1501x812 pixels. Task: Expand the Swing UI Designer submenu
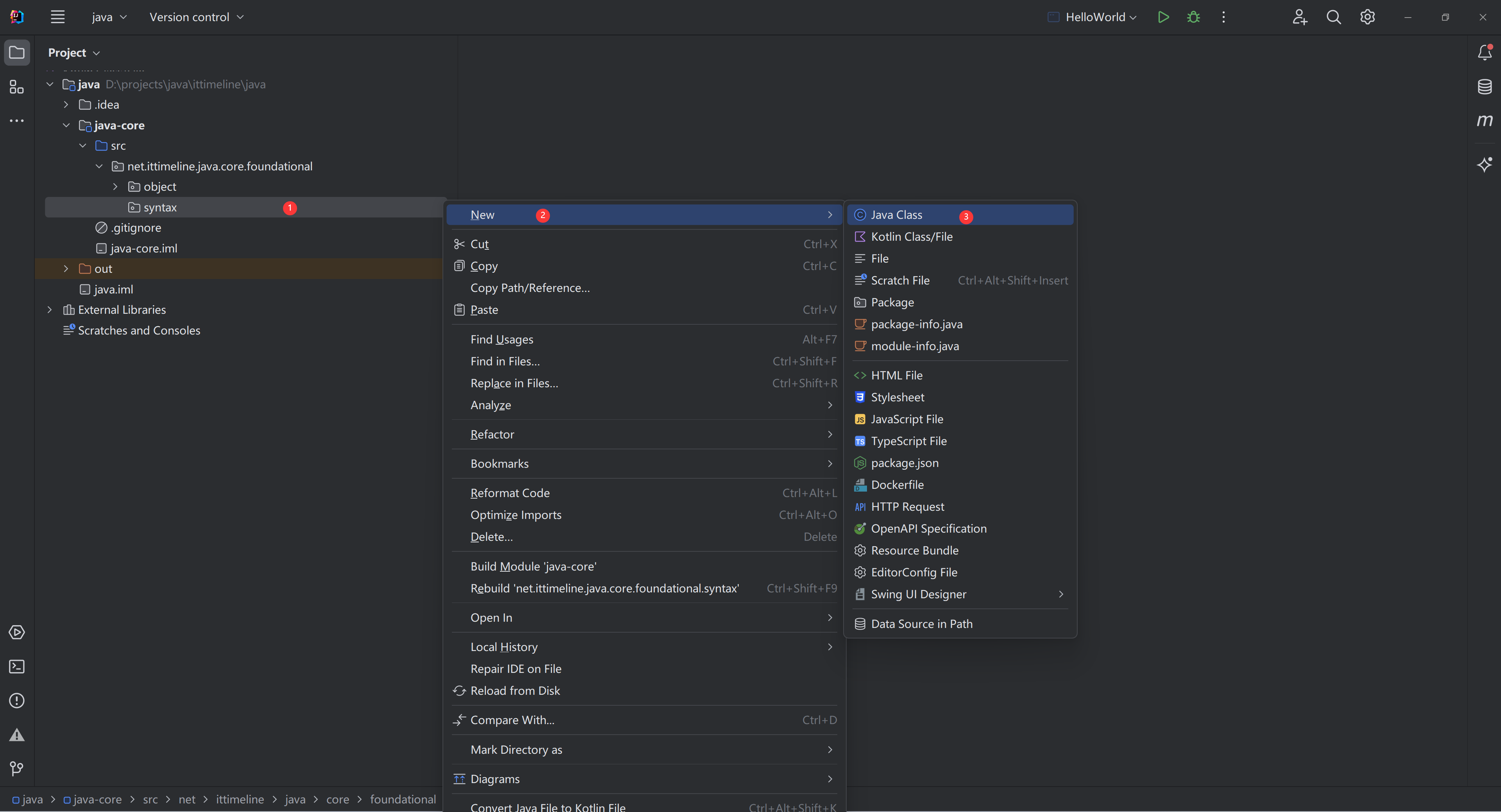click(960, 594)
